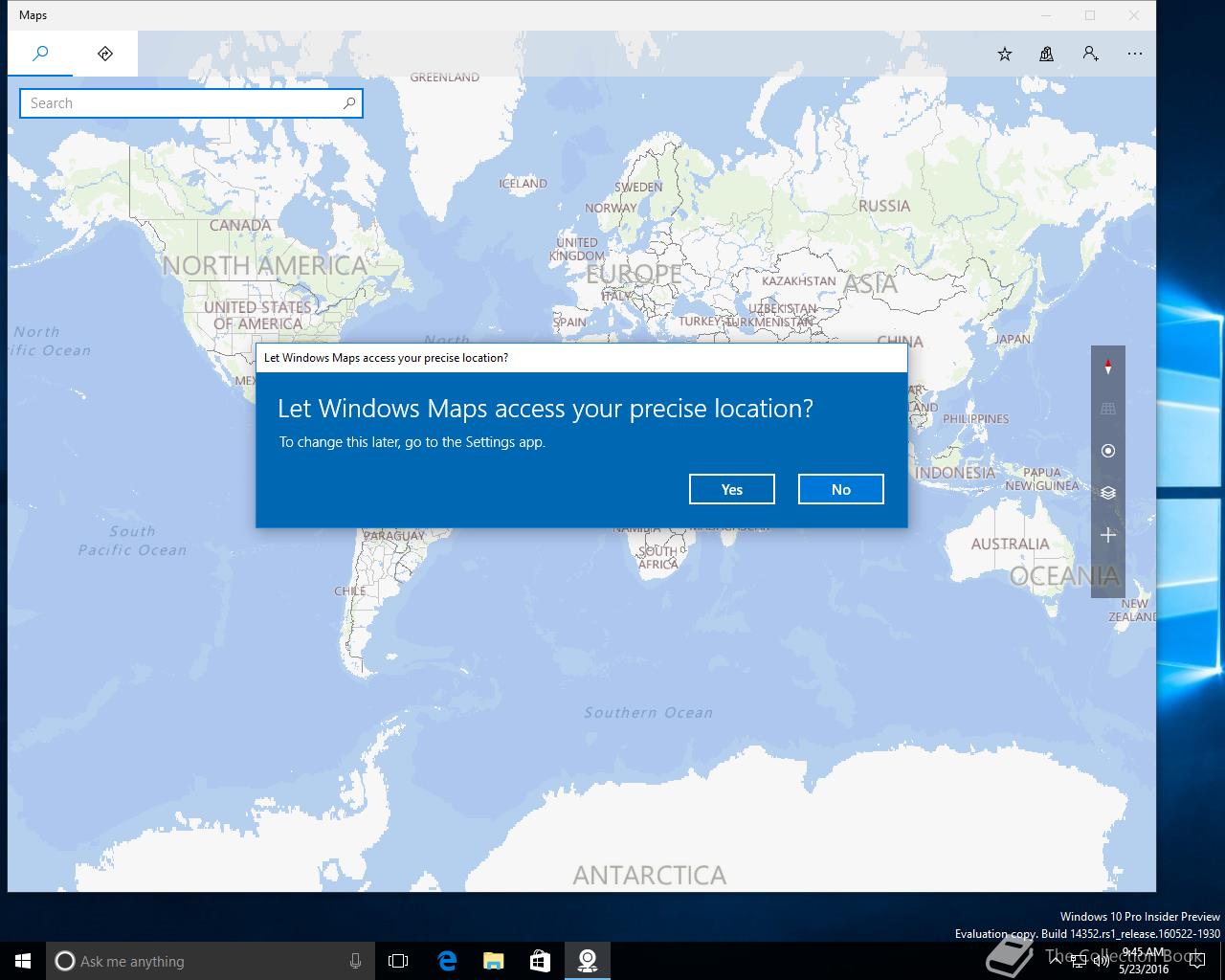Click the PARAGUAY map label
1225x980 pixels.
pyautogui.click(x=395, y=536)
